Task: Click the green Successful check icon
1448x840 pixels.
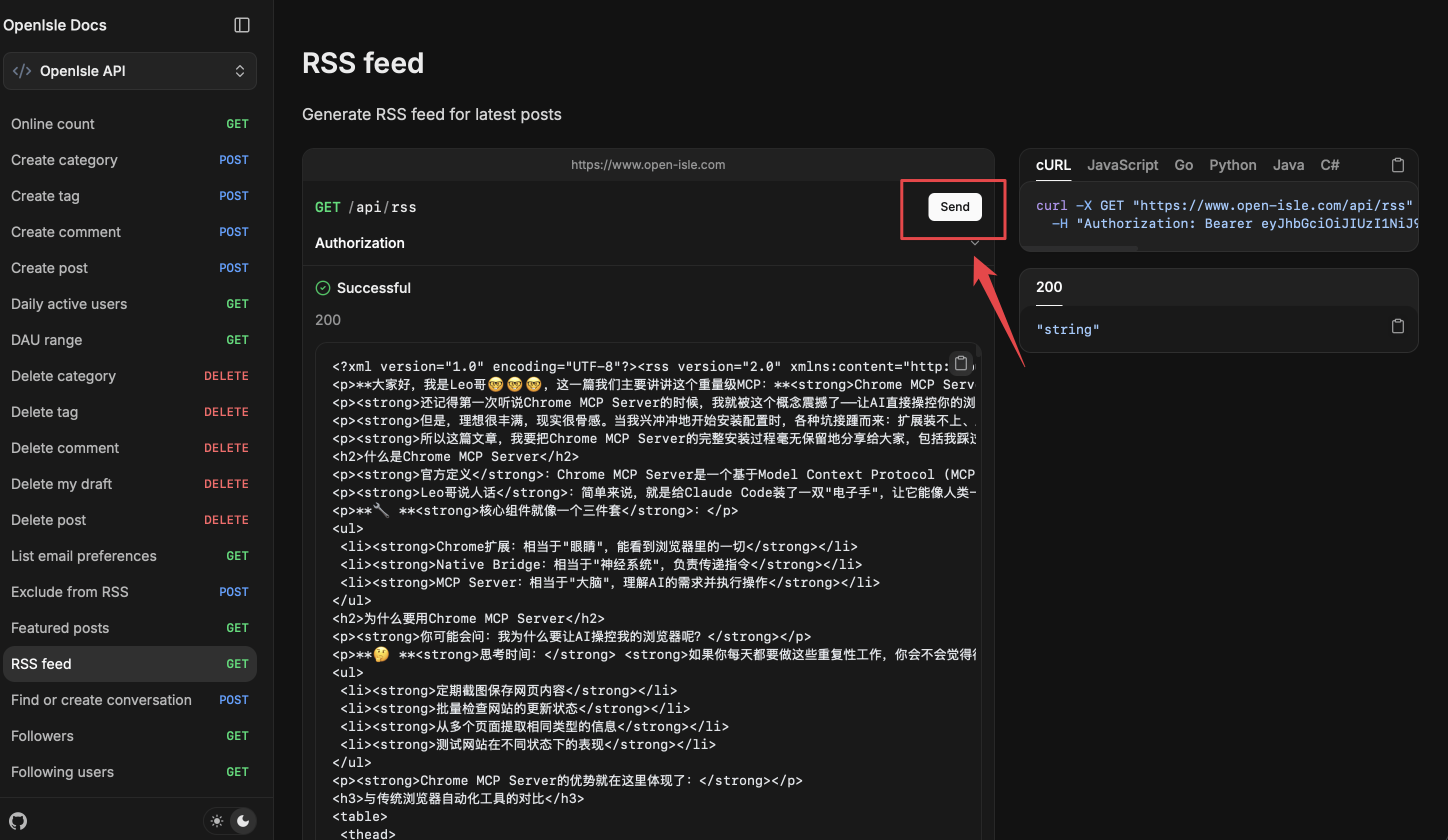Action: tap(323, 288)
